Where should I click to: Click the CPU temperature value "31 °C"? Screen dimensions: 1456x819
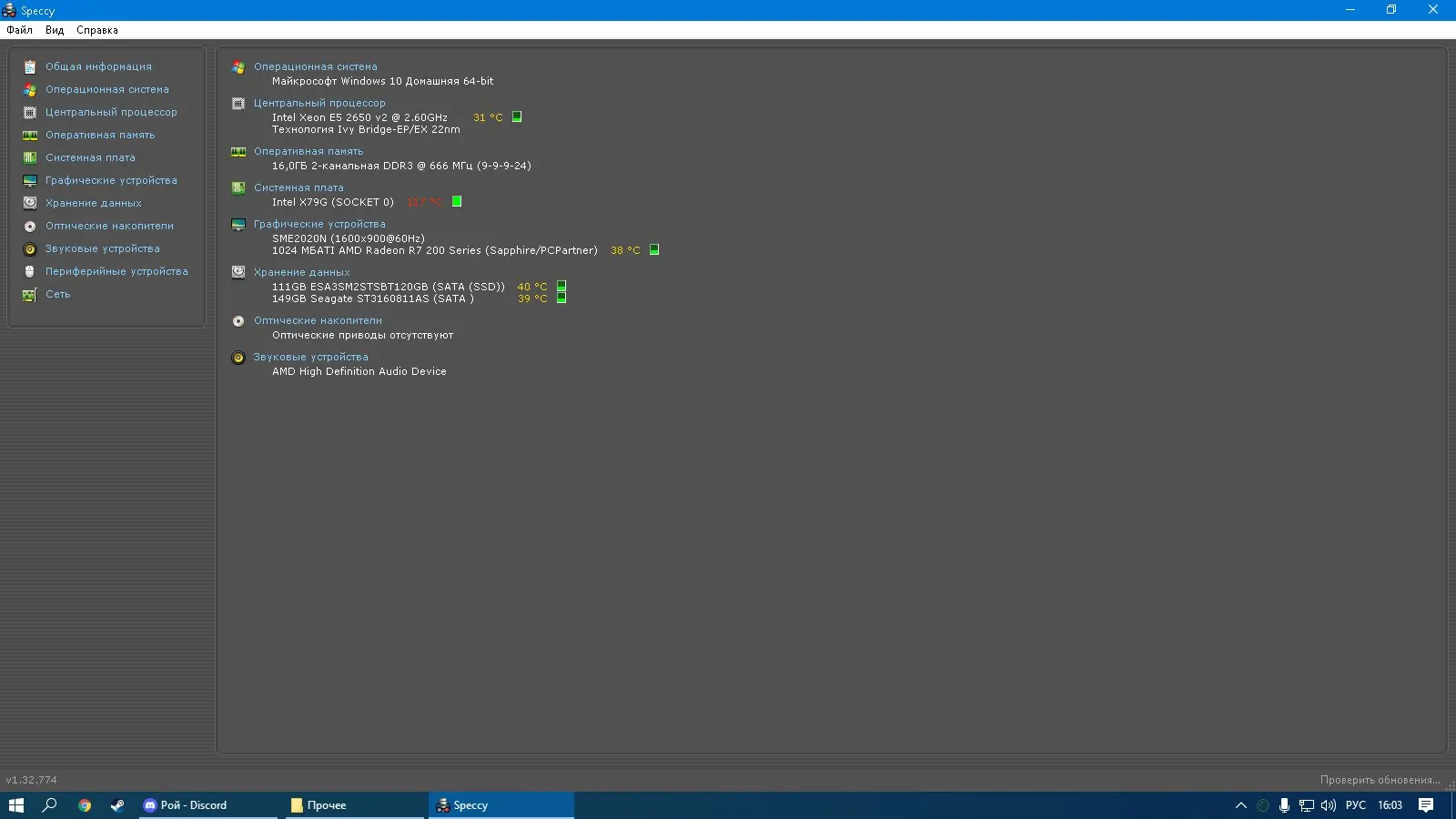pos(488,117)
